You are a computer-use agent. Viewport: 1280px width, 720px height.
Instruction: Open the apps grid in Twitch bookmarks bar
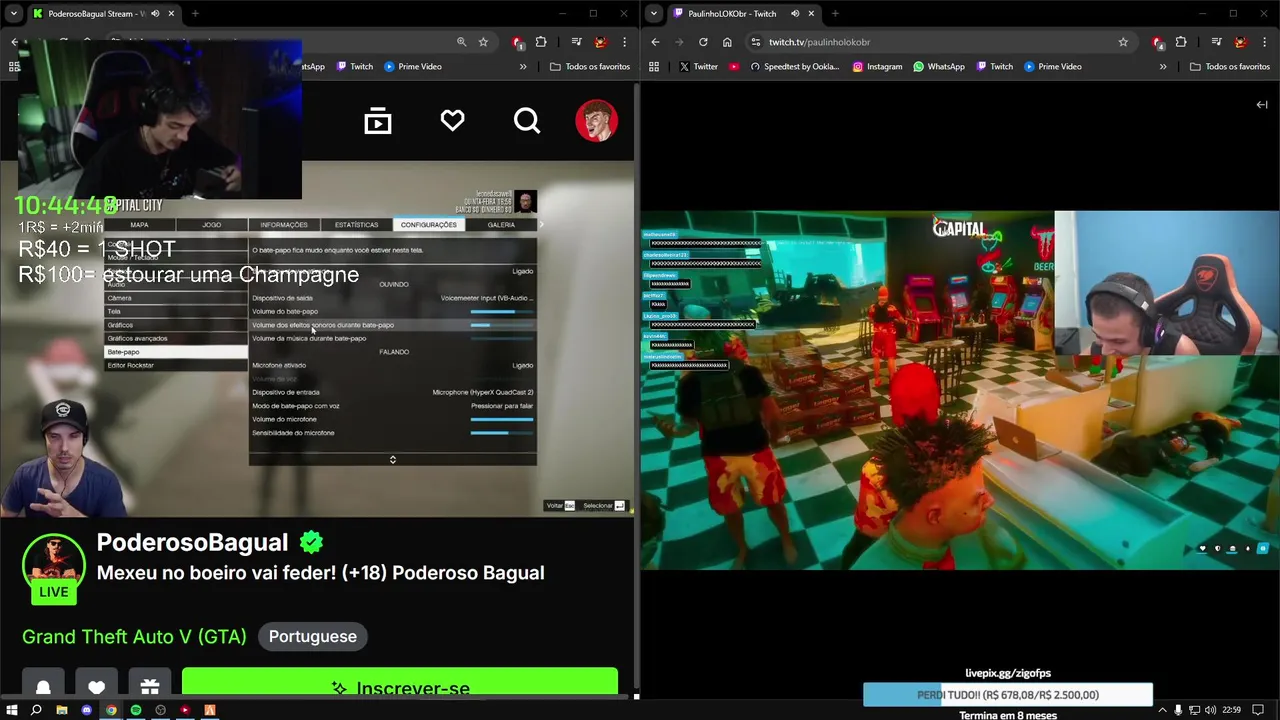[654, 67]
